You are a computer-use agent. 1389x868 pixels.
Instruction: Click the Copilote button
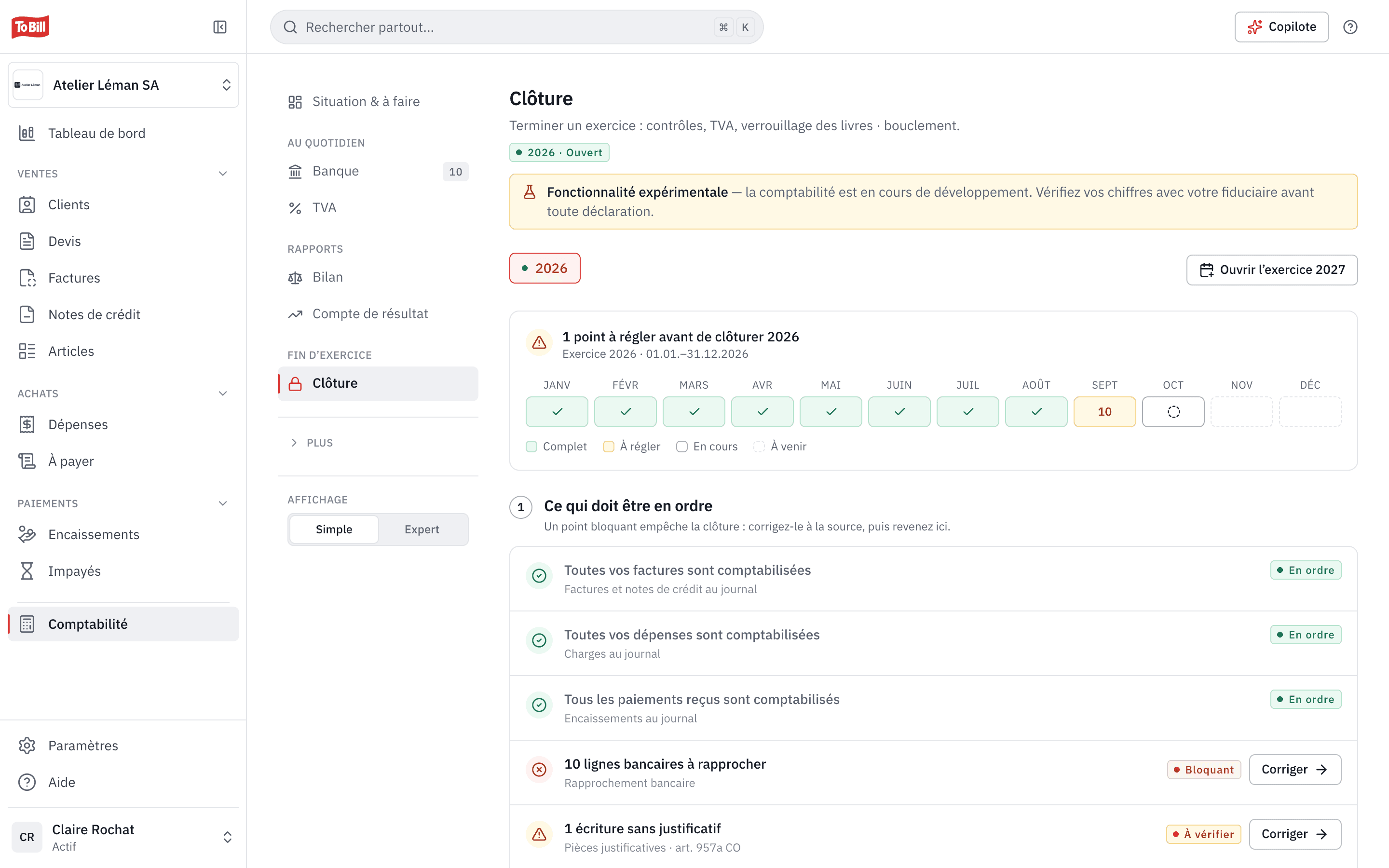(1281, 27)
